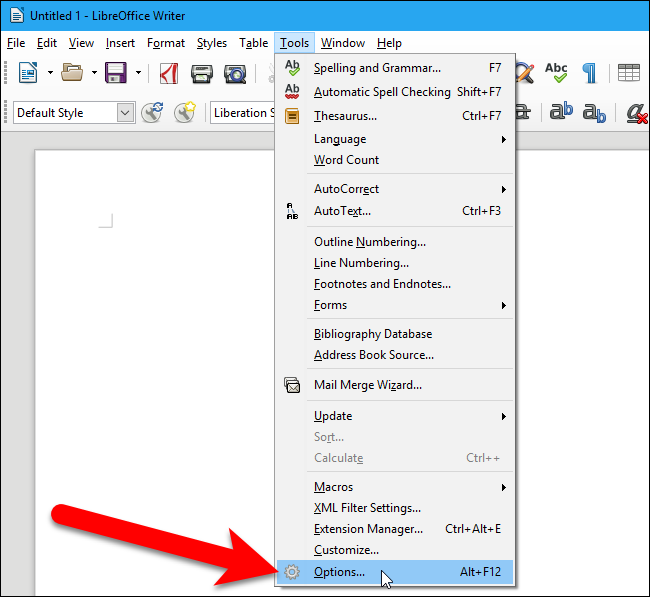Click the Save floppy disk icon

pos(116,73)
